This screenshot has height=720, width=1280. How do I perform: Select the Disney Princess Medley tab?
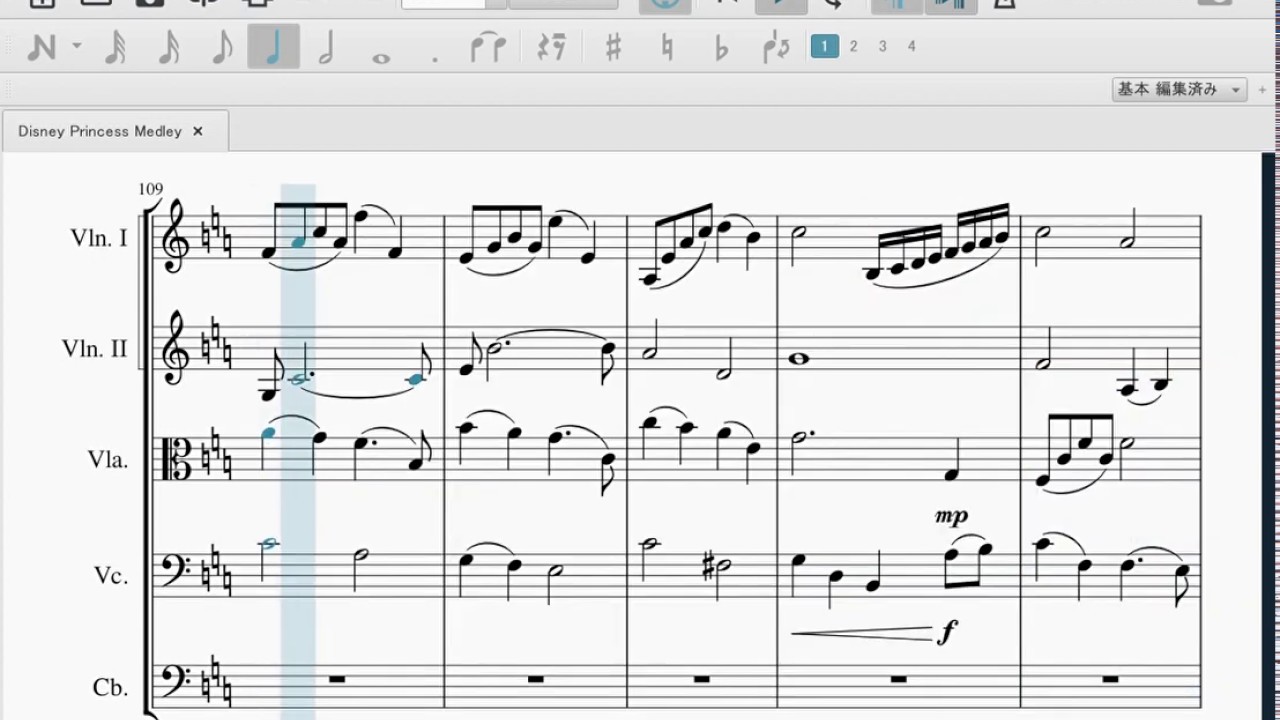(100, 131)
